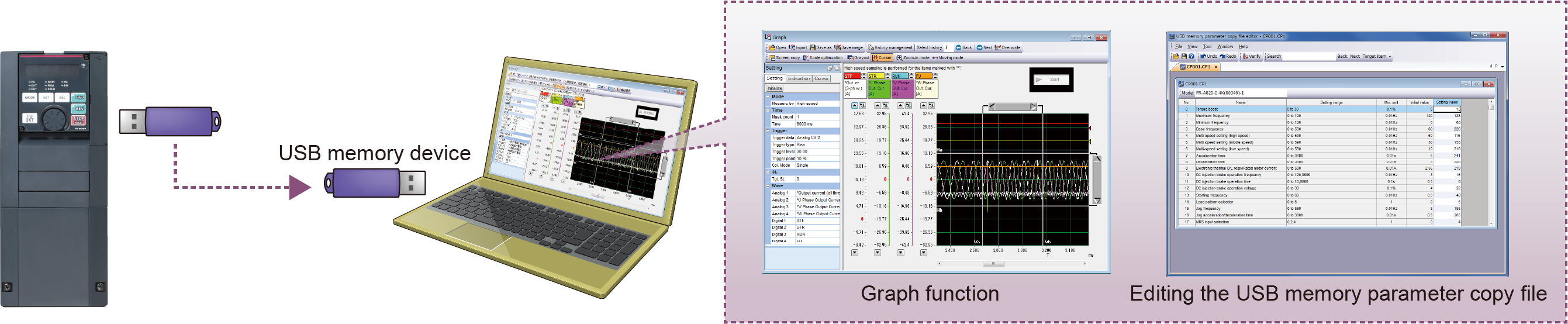Open the Target item dropdown

click(x=1390, y=57)
